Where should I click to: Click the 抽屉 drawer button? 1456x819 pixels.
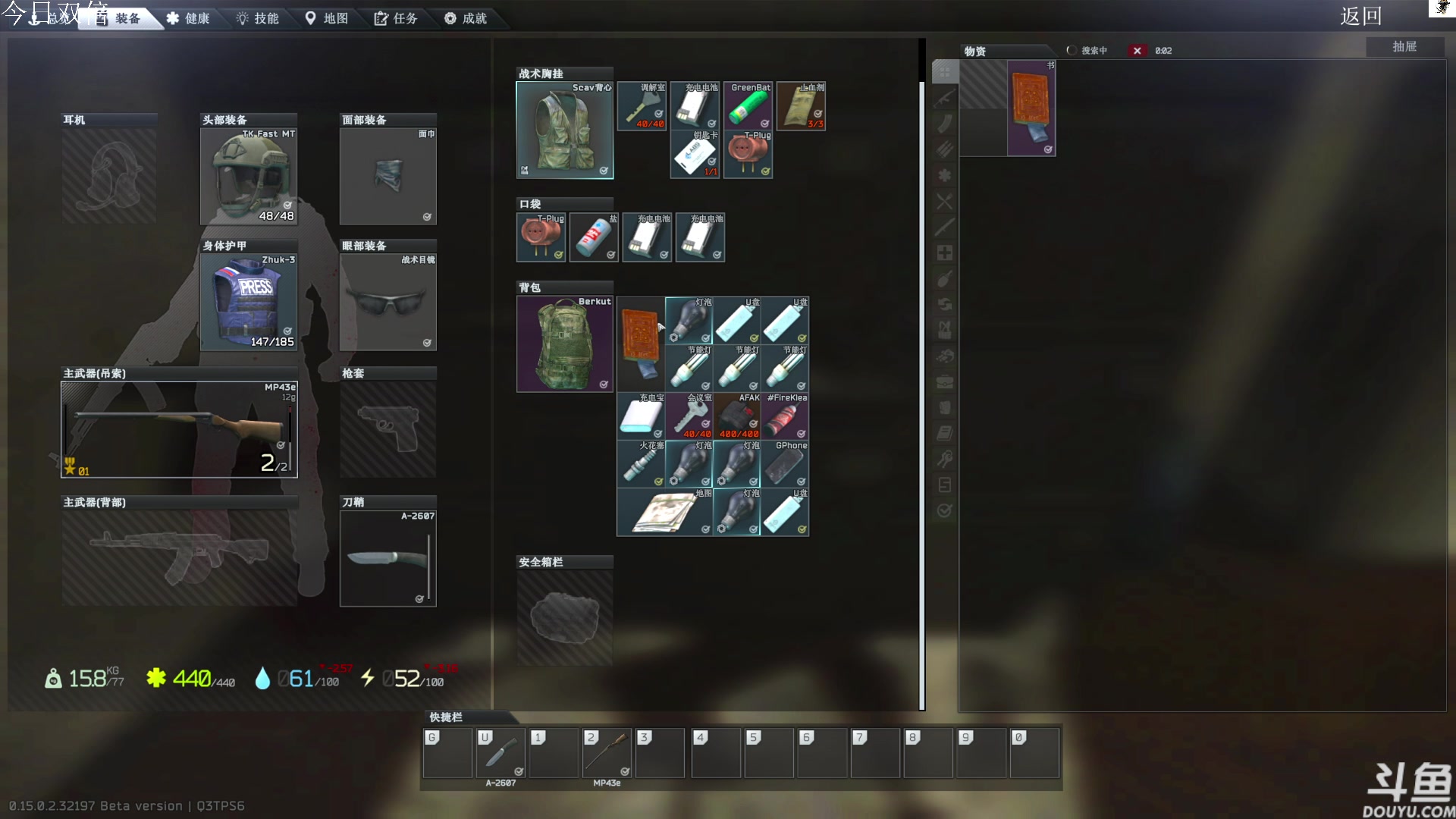(x=1404, y=47)
